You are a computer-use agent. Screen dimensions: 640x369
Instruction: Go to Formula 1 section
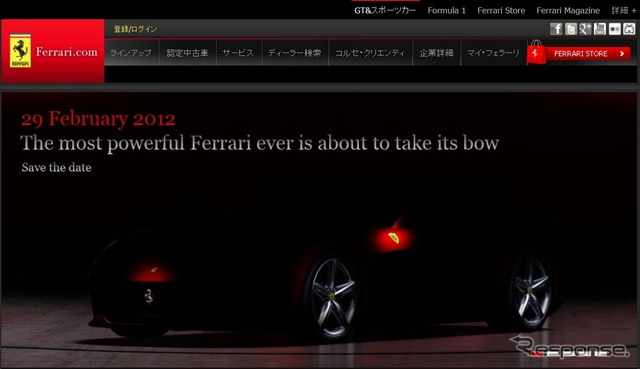[447, 11]
